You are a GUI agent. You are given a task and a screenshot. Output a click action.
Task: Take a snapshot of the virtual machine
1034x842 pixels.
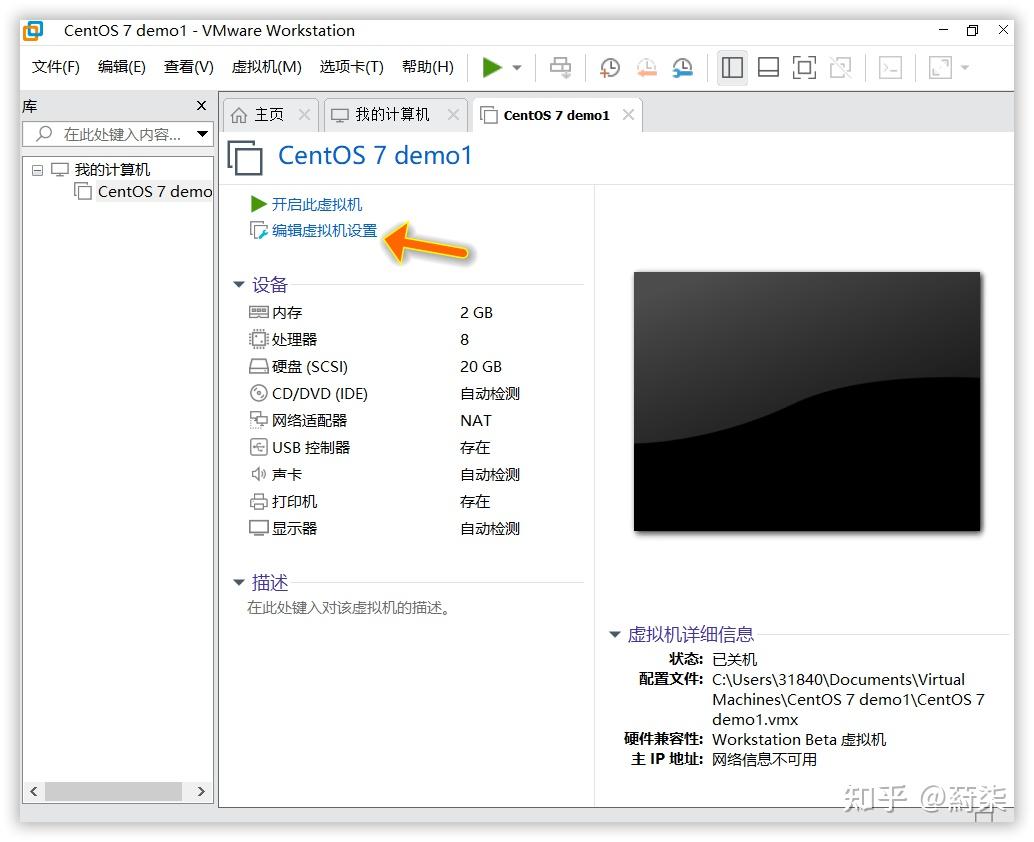point(609,67)
